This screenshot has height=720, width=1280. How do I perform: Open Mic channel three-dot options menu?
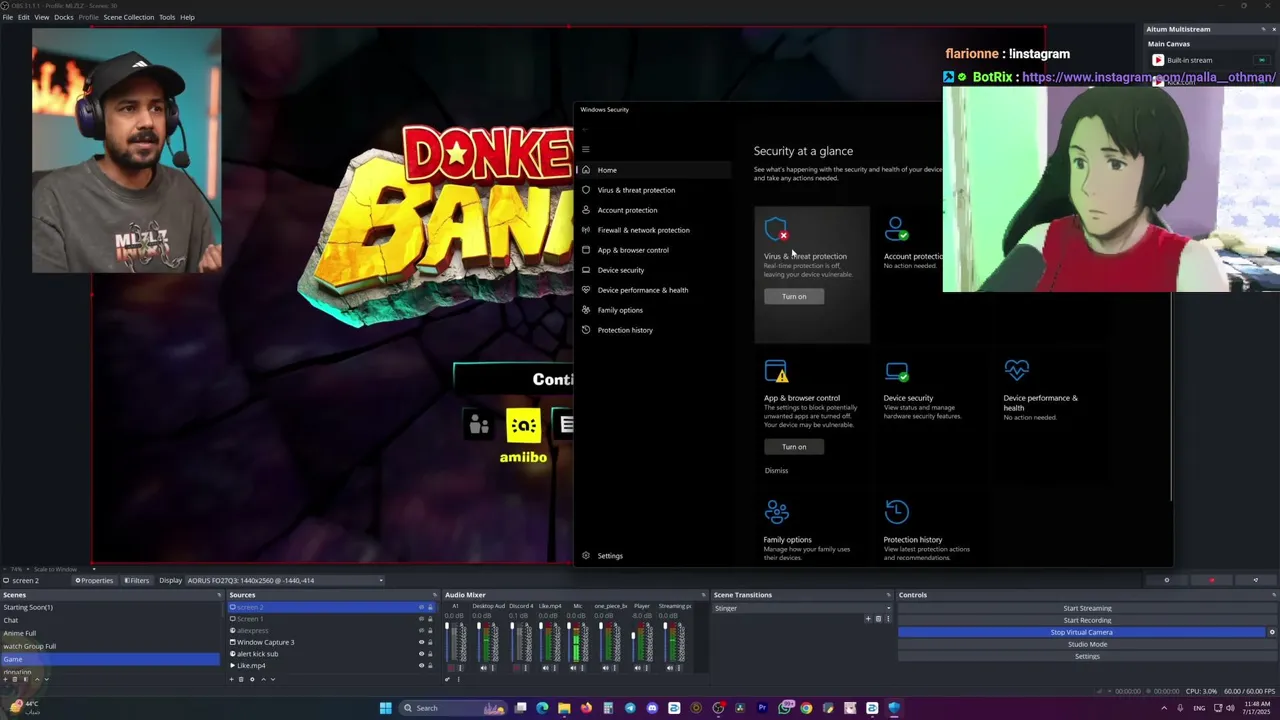[583, 668]
